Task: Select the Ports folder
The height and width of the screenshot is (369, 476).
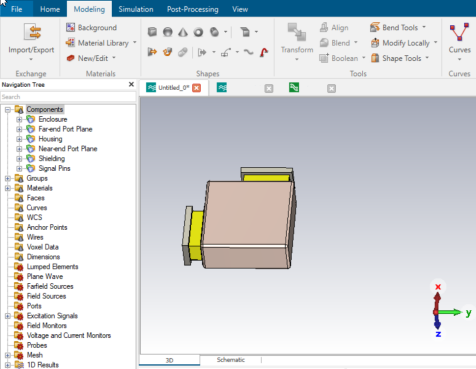Action: pos(34,306)
